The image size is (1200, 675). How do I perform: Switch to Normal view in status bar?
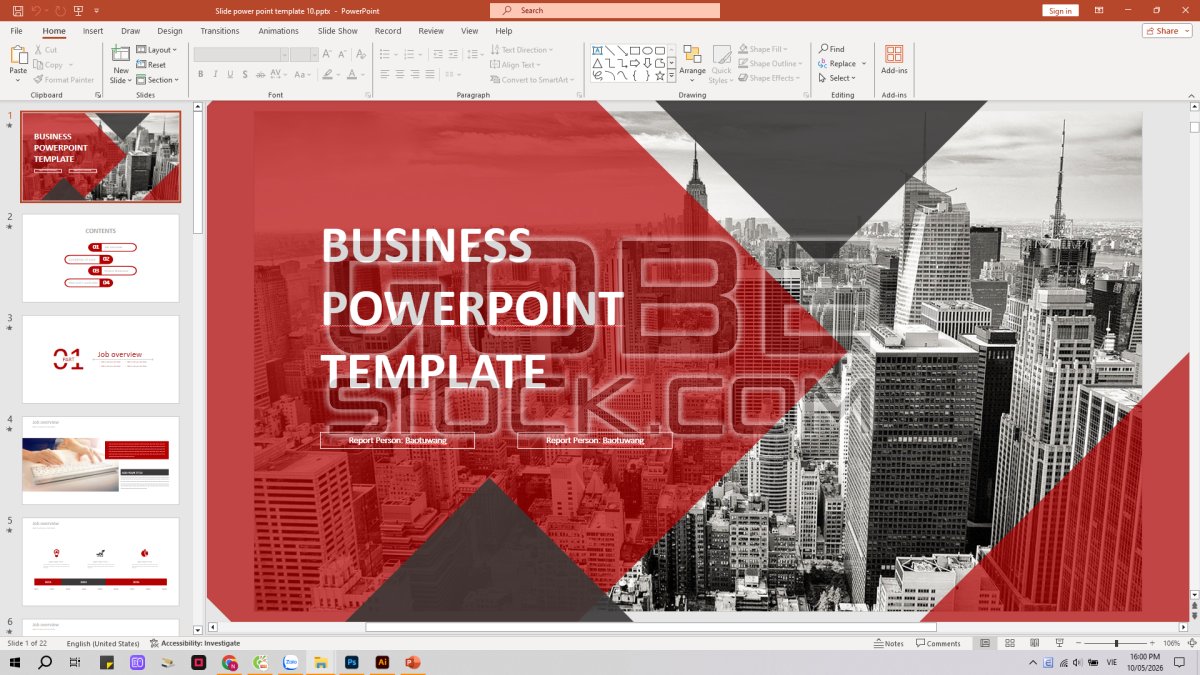click(985, 643)
